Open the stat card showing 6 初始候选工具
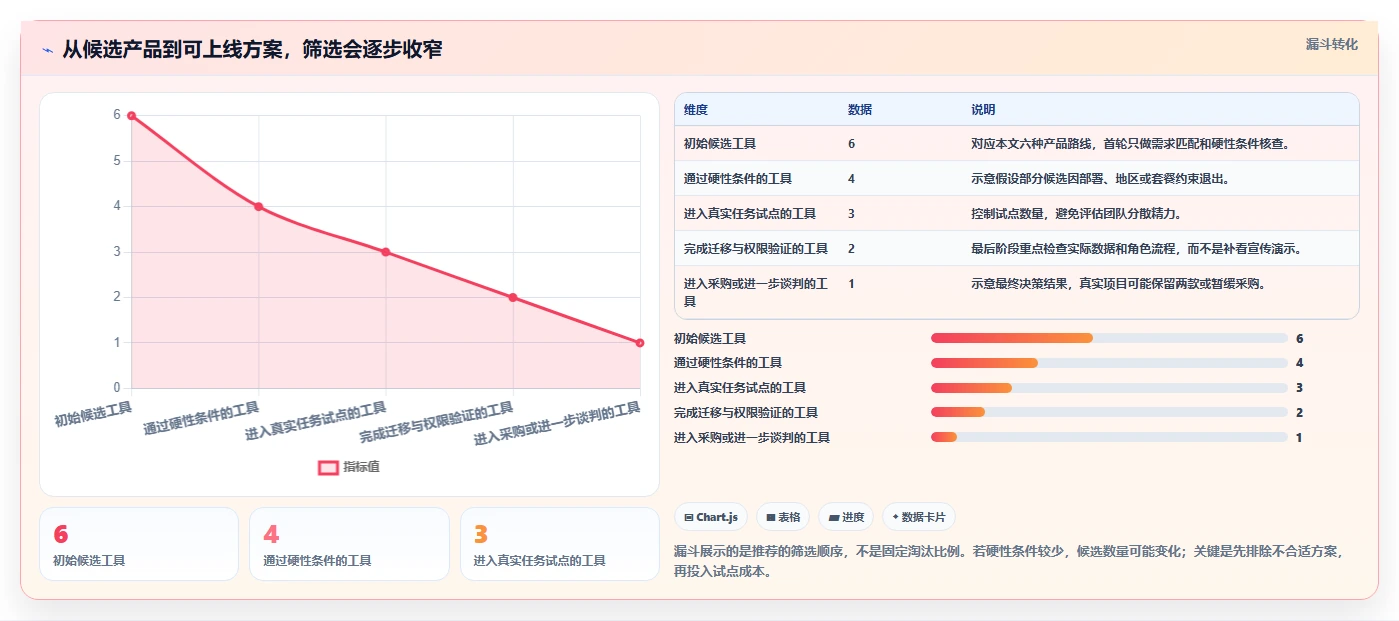Viewport: 1399px width, 621px height. 139,544
